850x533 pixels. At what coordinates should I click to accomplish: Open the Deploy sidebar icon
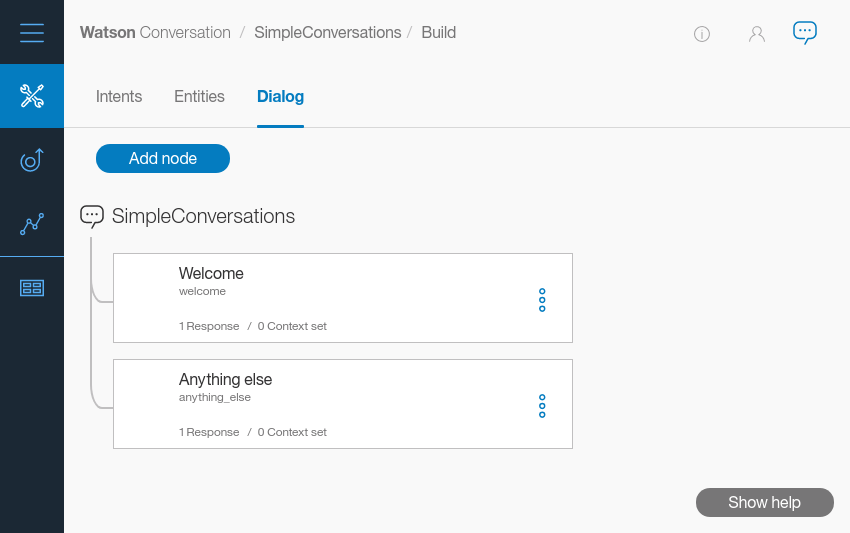(x=32, y=160)
